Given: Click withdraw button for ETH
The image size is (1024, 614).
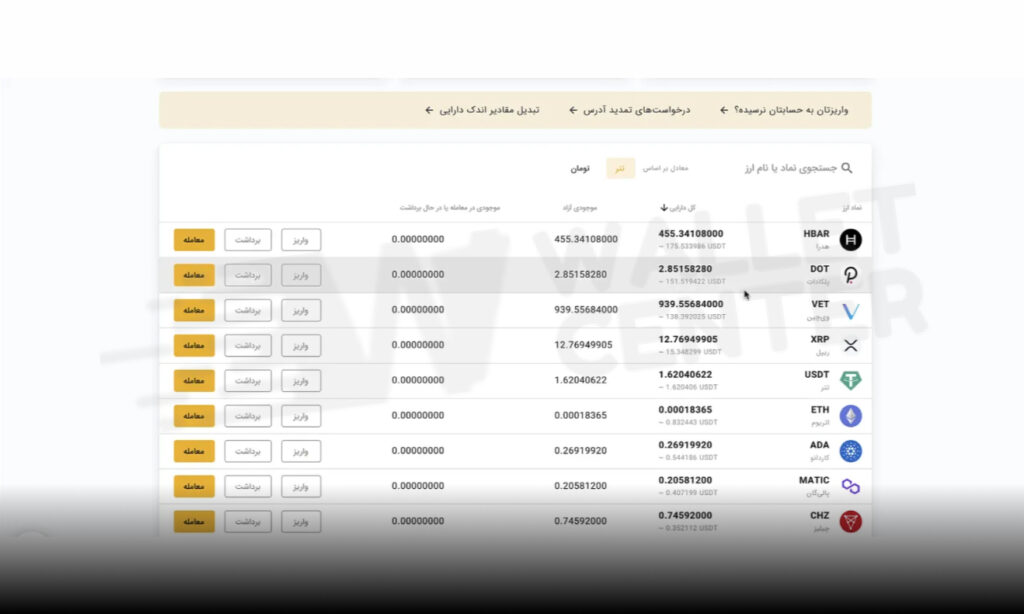Looking at the screenshot, I should tap(248, 416).
